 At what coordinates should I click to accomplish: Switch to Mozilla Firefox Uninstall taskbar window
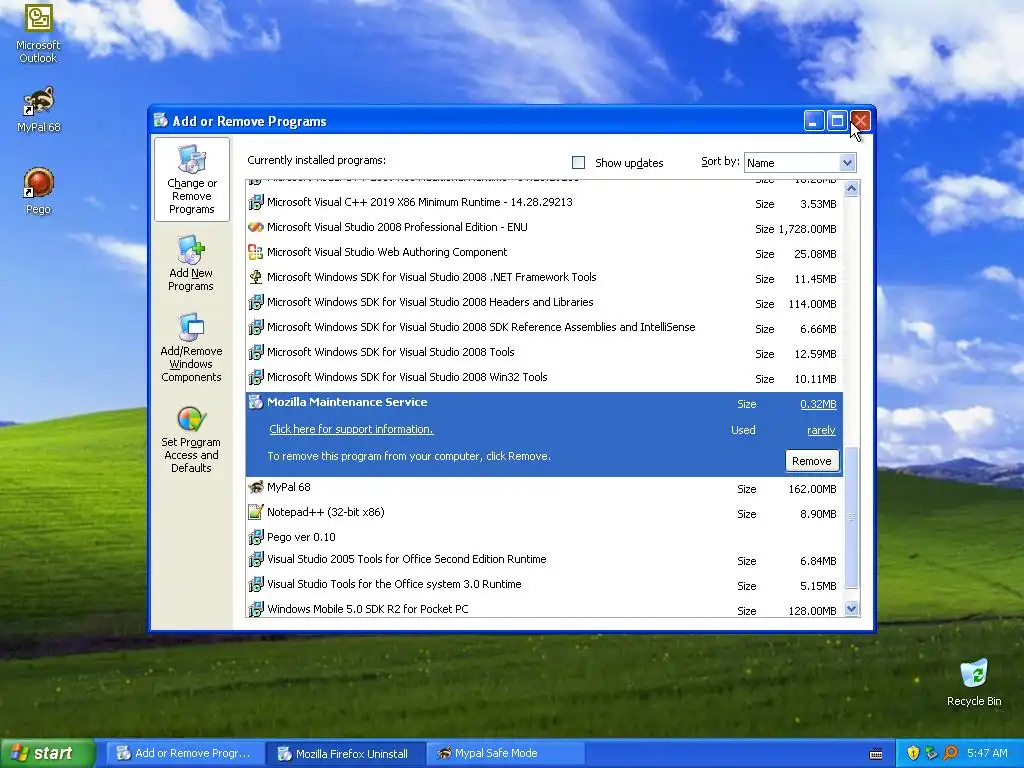click(346, 754)
